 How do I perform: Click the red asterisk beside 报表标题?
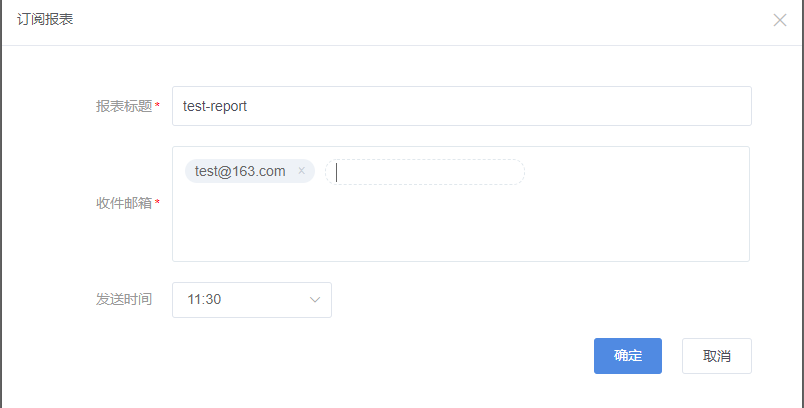(x=158, y=107)
